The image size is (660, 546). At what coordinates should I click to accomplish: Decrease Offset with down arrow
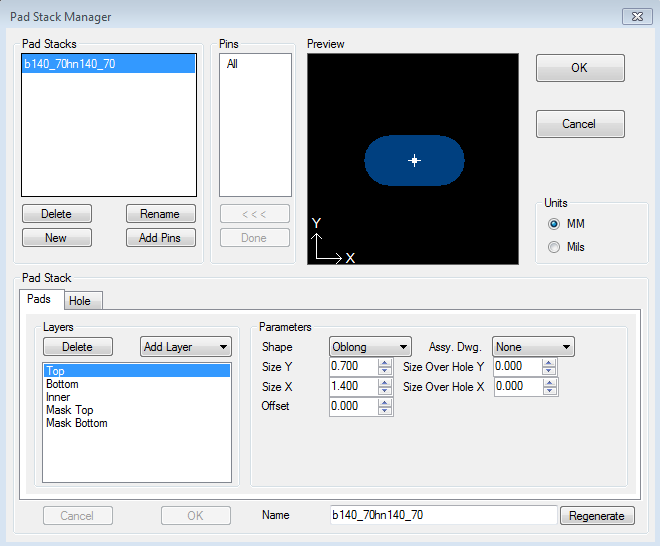(385, 411)
